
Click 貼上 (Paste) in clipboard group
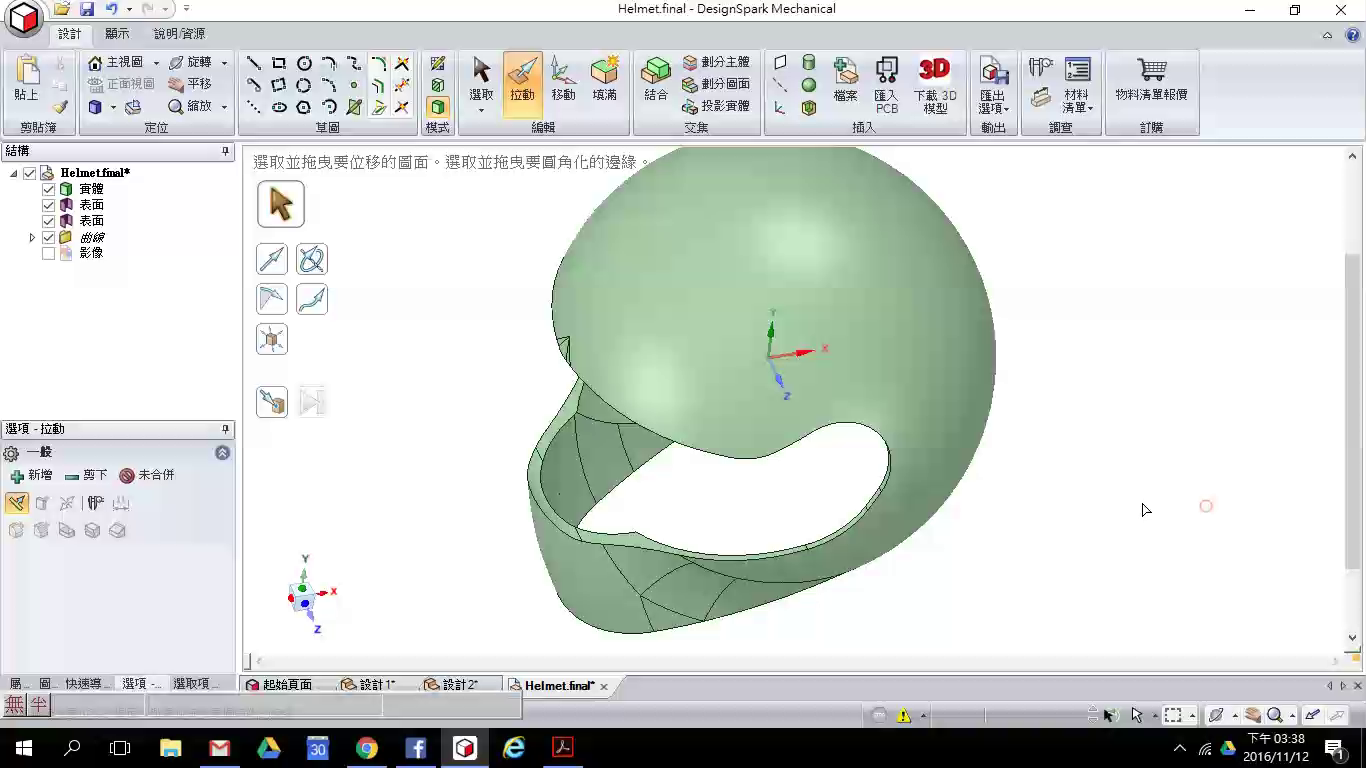[27, 79]
